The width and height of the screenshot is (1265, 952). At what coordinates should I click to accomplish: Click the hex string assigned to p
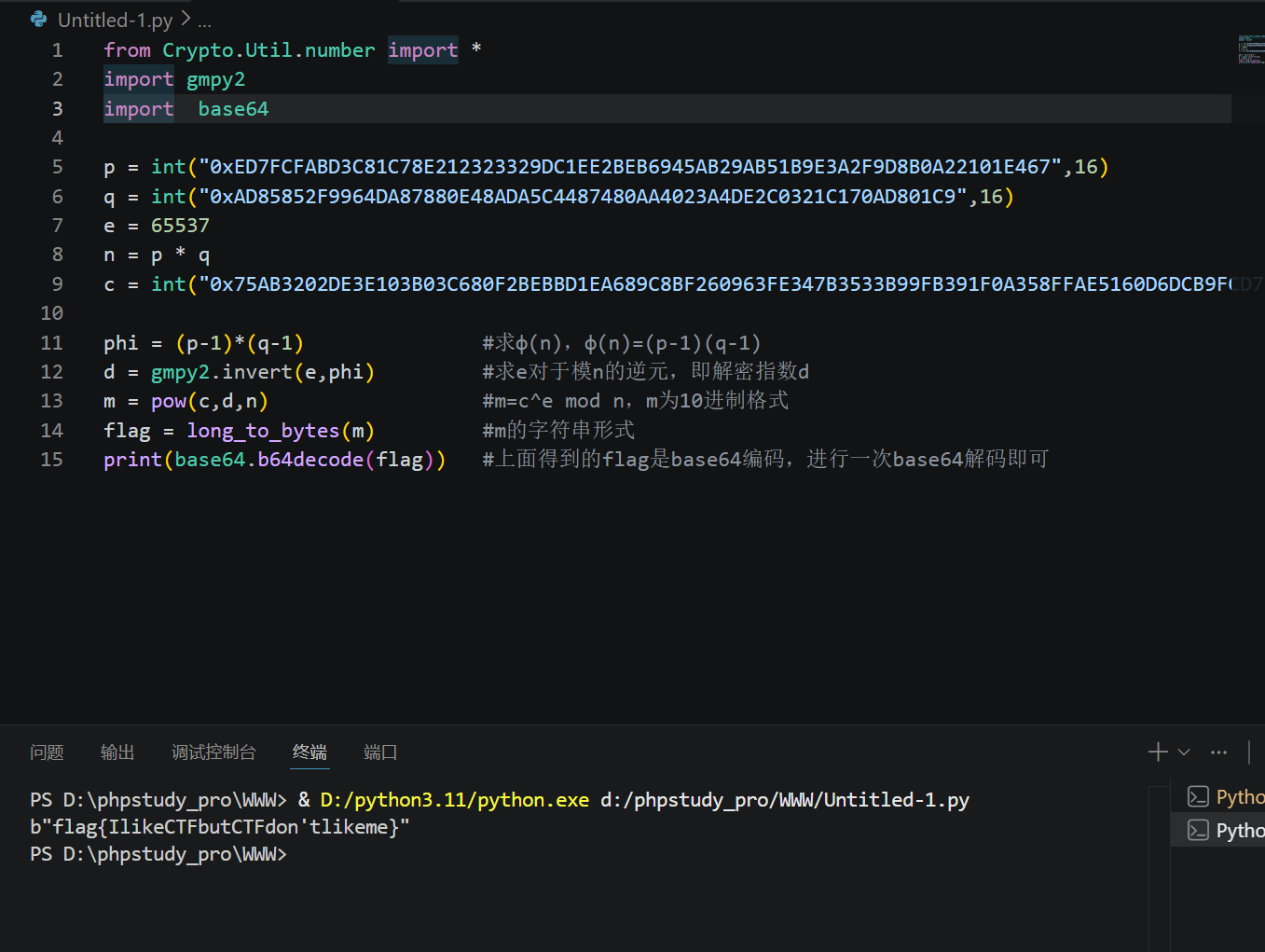636,167
